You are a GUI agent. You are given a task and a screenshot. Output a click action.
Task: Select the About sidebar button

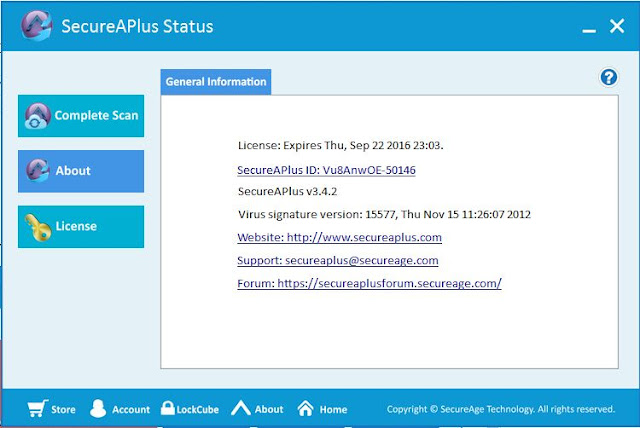[81, 171]
